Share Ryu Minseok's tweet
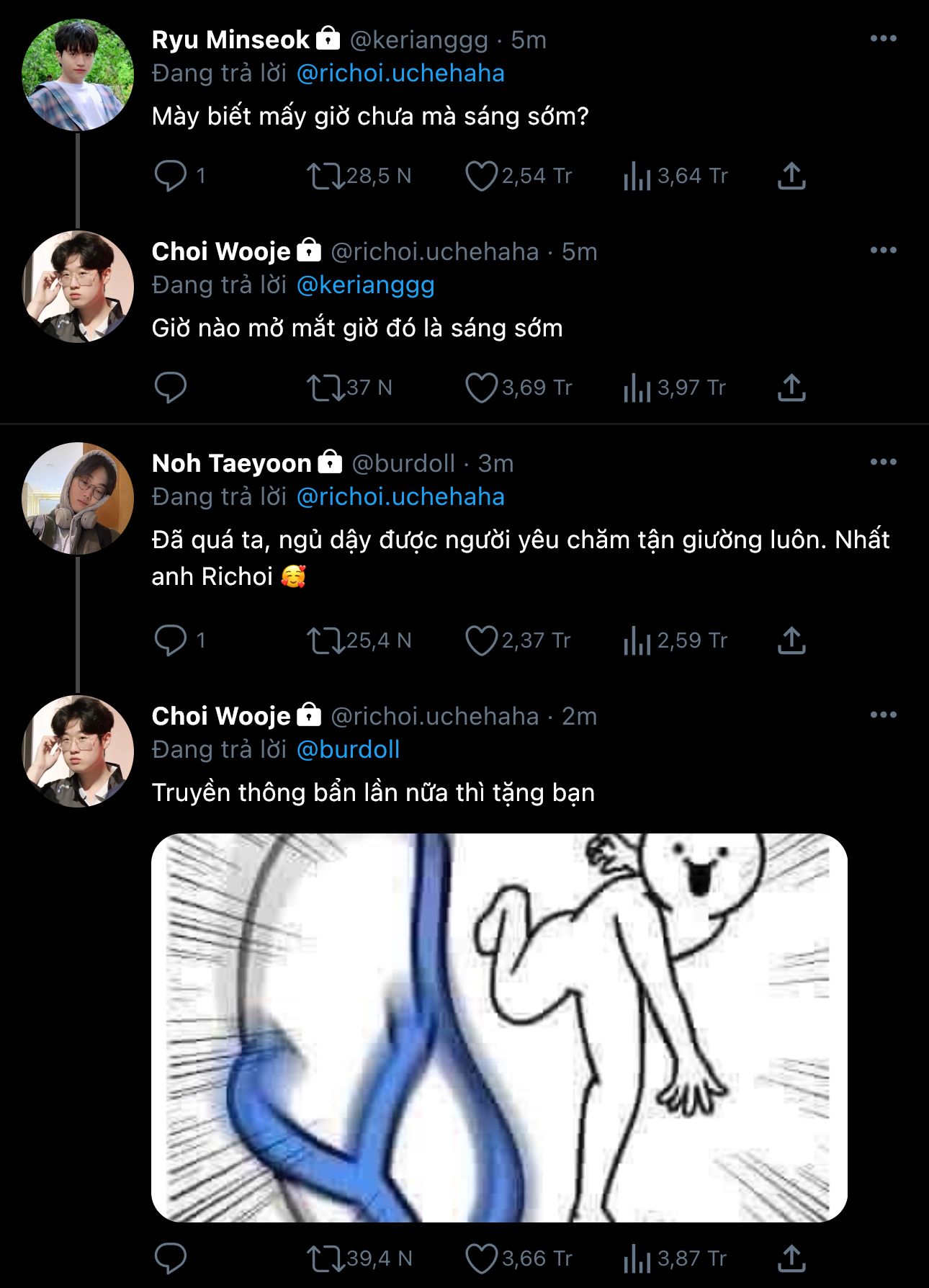The height and width of the screenshot is (1288, 929). (791, 176)
